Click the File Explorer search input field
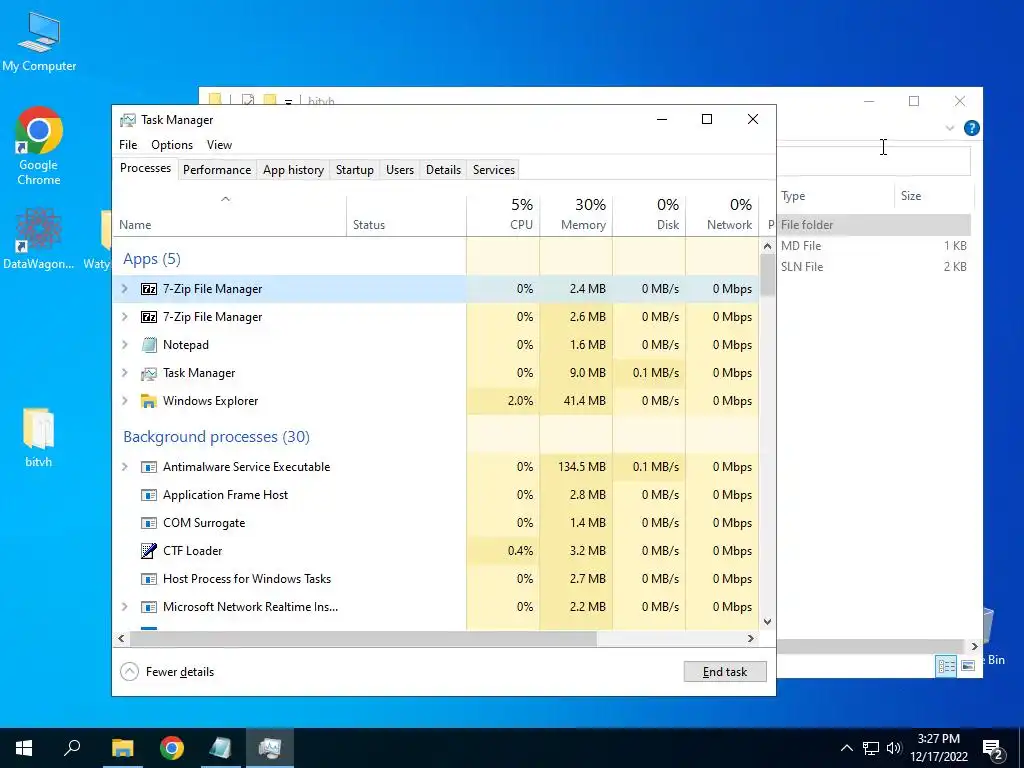 [x=873, y=161]
